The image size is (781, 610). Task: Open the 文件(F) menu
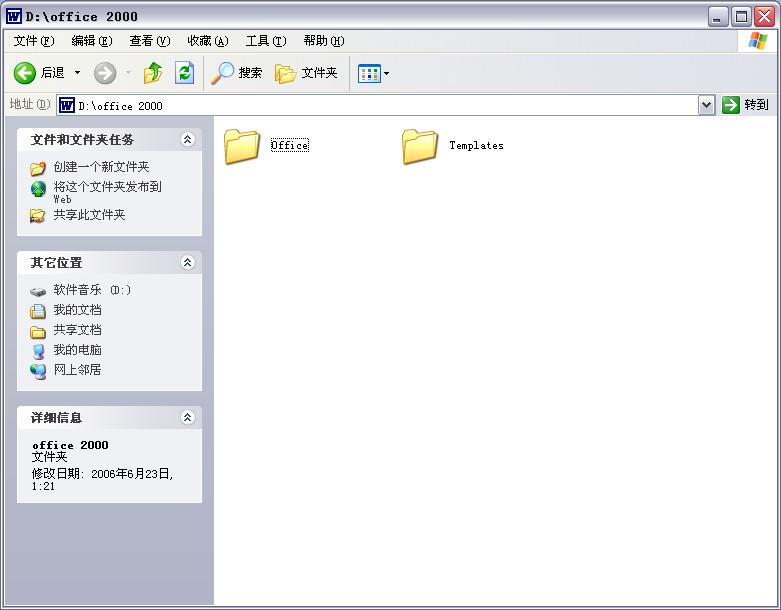pyautogui.click(x=33, y=41)
